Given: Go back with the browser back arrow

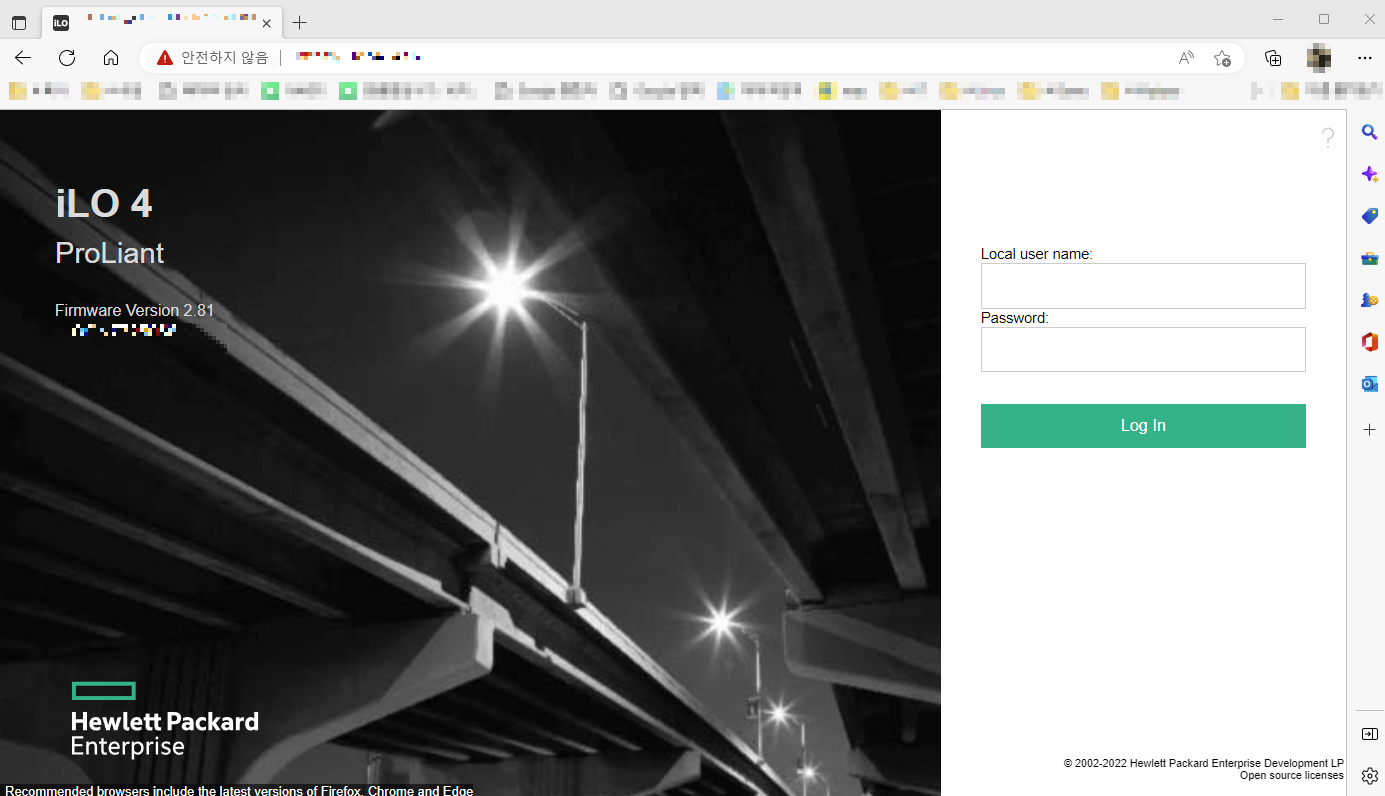Looking at the screenshot, I should tap(23, 58).
